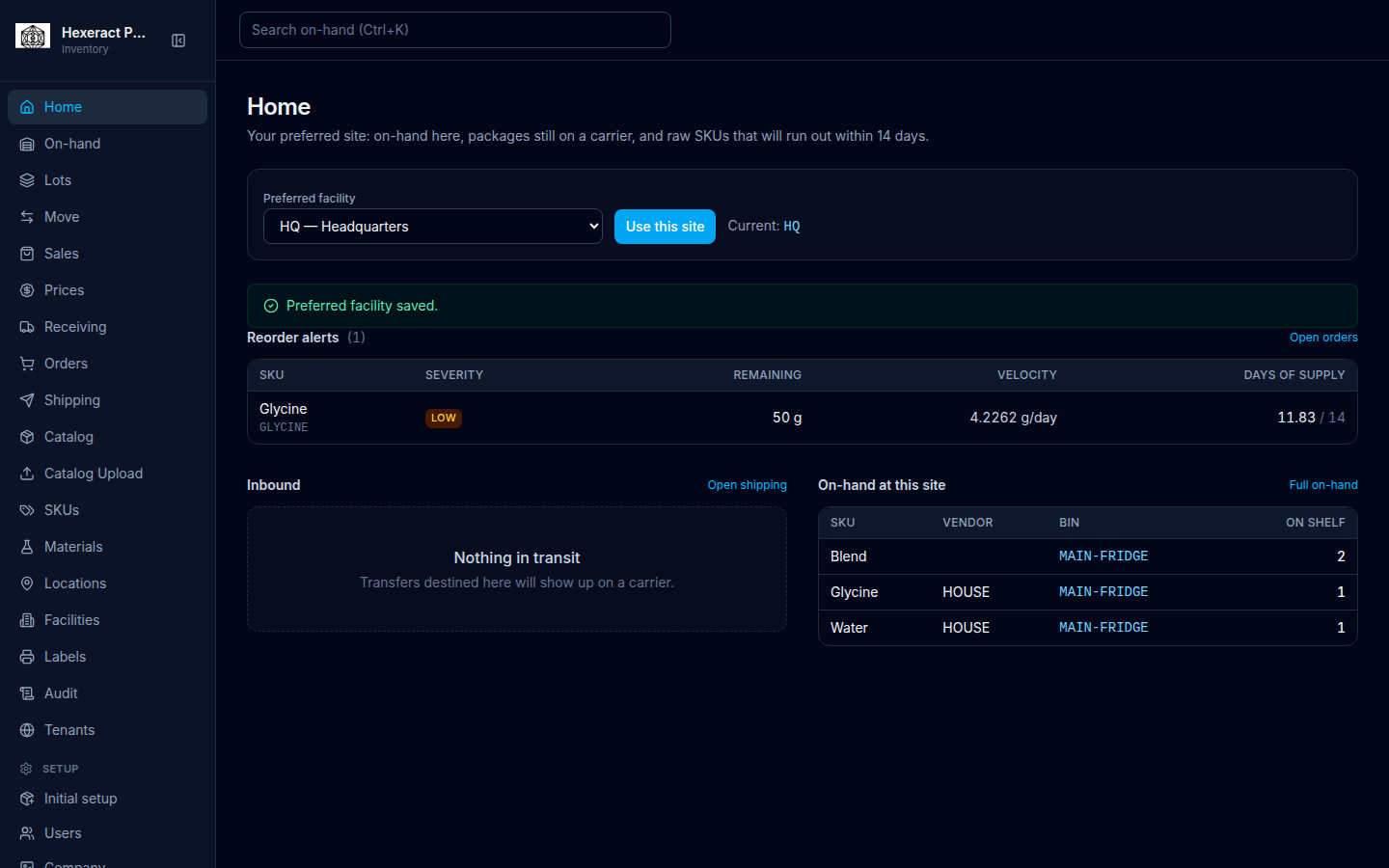The height and width of the screenshot is (868, 1389).
Task: Click the Orders cart icon
Action: tap(27, 364)
